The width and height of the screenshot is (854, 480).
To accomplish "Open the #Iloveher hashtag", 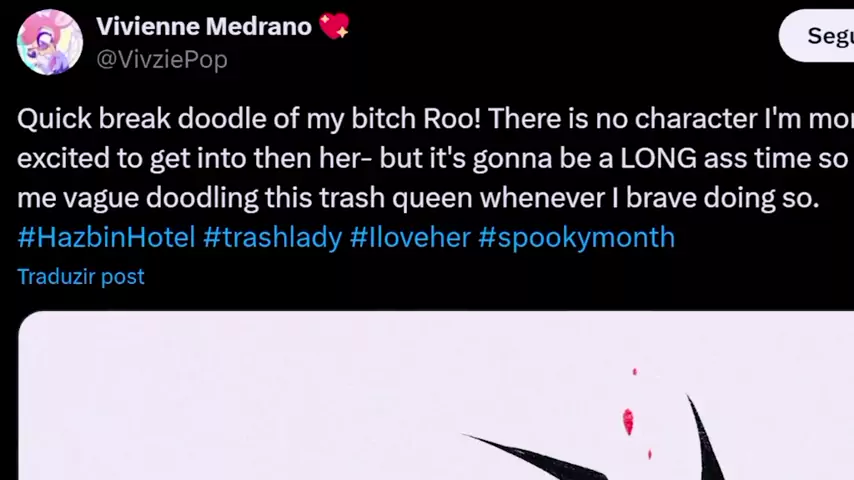I will point(410,237).
